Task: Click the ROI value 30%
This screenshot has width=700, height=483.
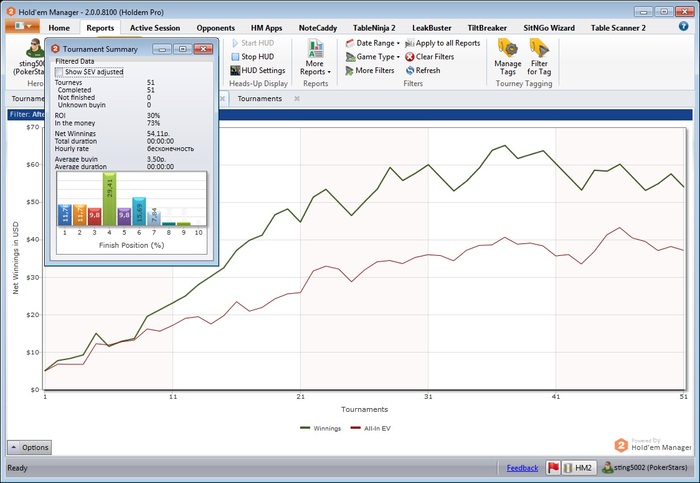Action: pos(153,115)
